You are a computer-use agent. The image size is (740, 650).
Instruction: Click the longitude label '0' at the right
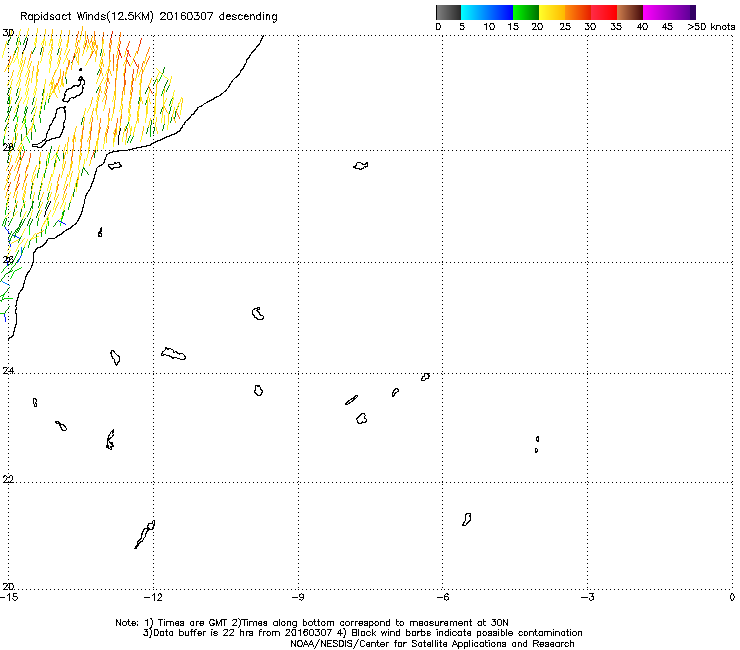[732, 597]
